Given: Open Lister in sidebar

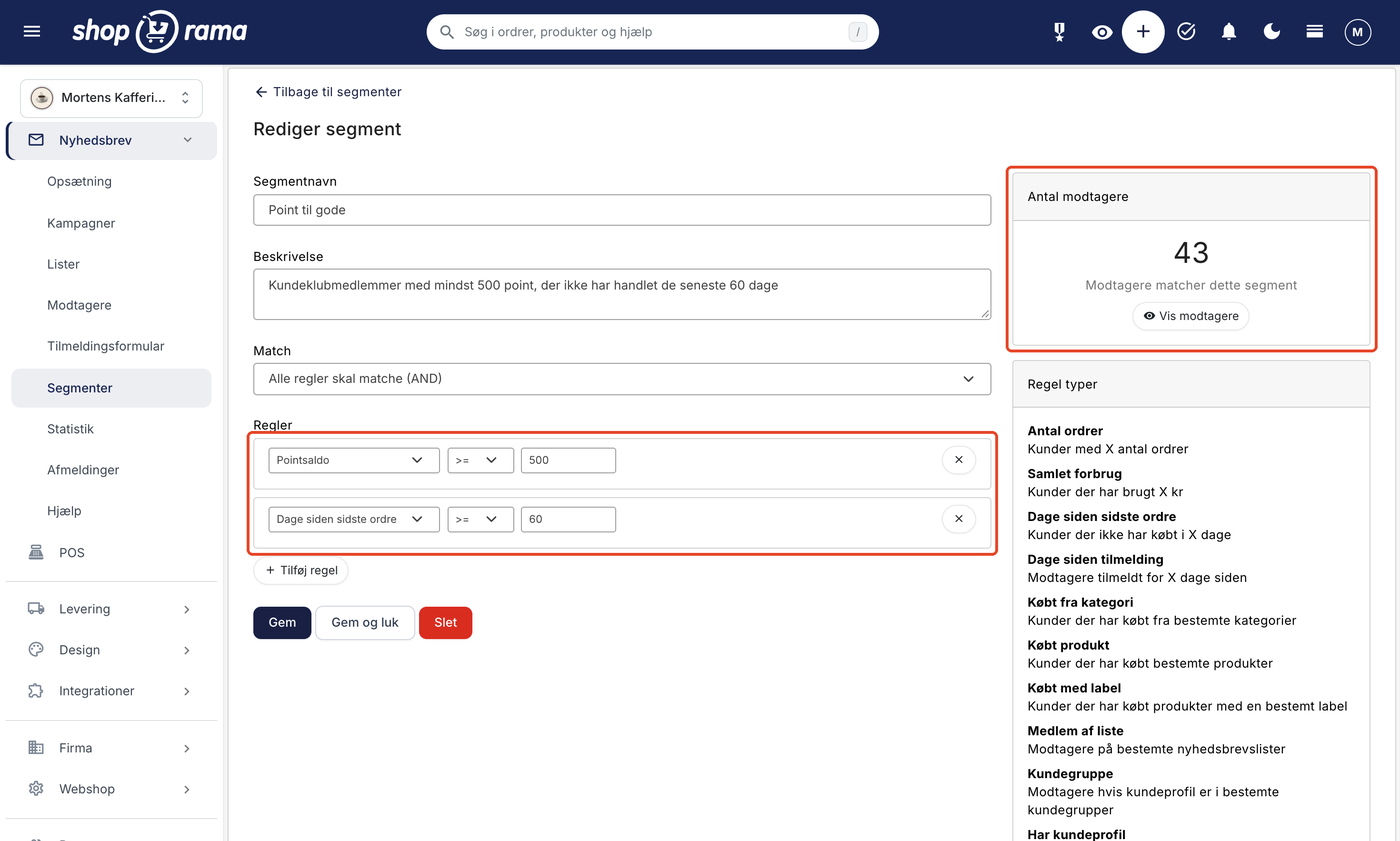Looking at the screenshot, I should pos(63,264).
